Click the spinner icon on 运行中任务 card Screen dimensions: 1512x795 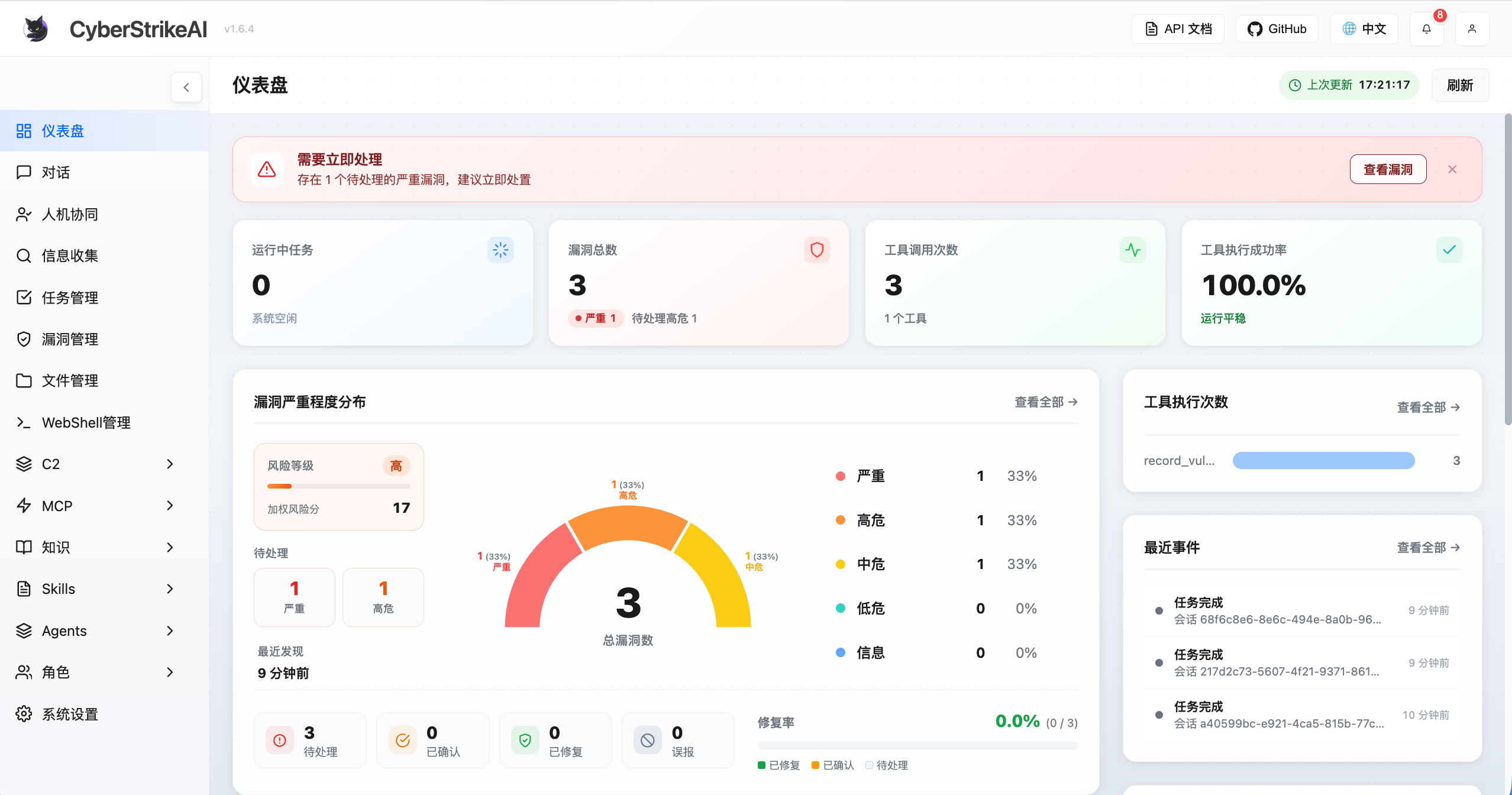tap(500, 250)
